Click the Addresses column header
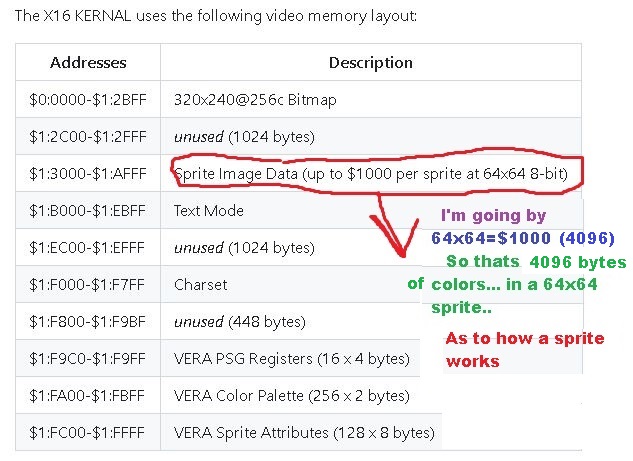This screenshot has height=461, width=633. coord(88,63)
